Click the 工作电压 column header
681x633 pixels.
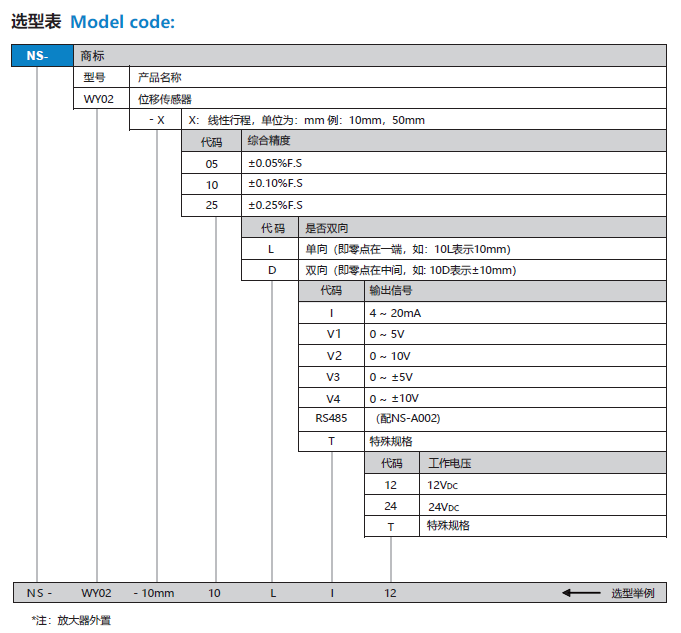449,463
